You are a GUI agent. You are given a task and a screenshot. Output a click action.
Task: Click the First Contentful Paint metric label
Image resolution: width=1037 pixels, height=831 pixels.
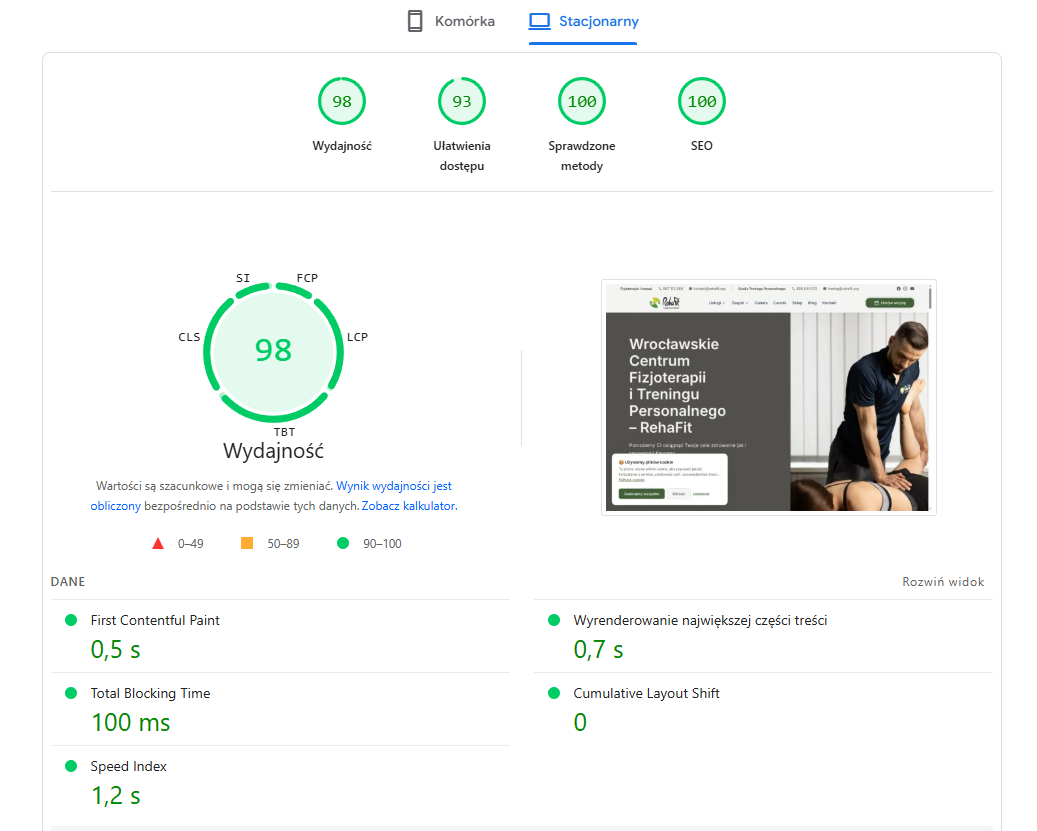pyautogui.click(x=155, y=620)
